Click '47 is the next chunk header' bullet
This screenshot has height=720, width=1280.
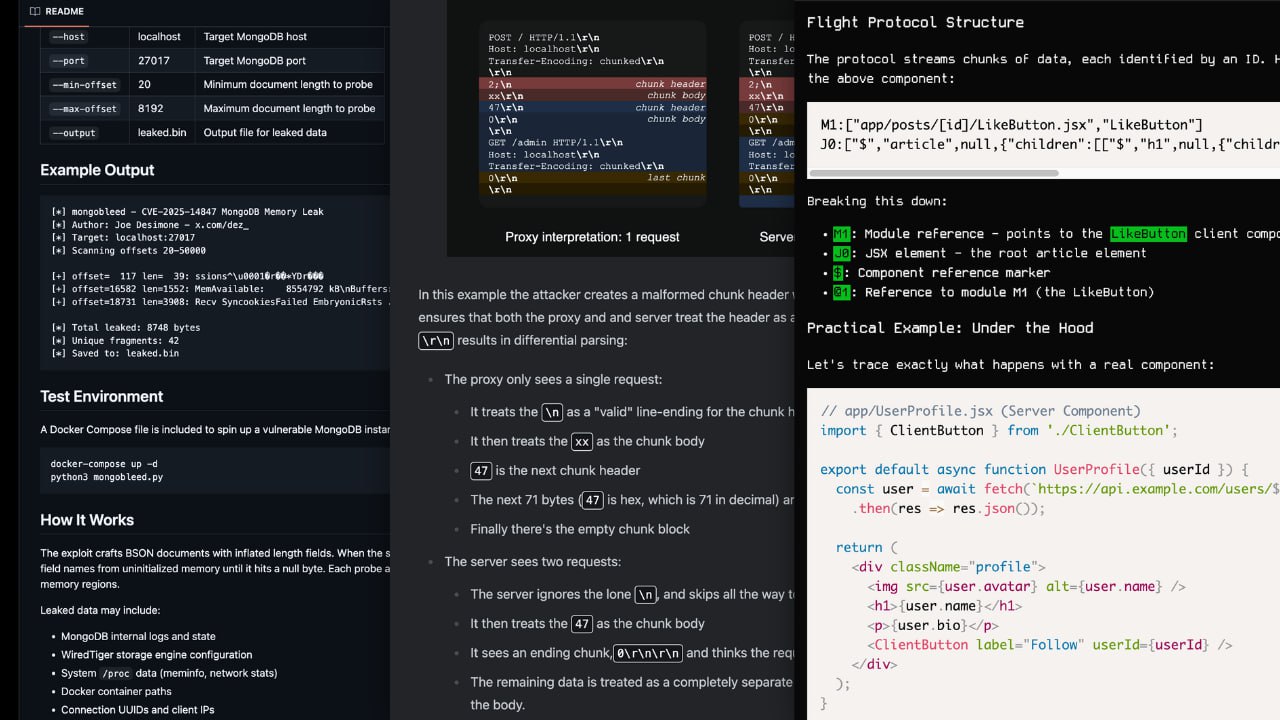click(x=555, y=470)
